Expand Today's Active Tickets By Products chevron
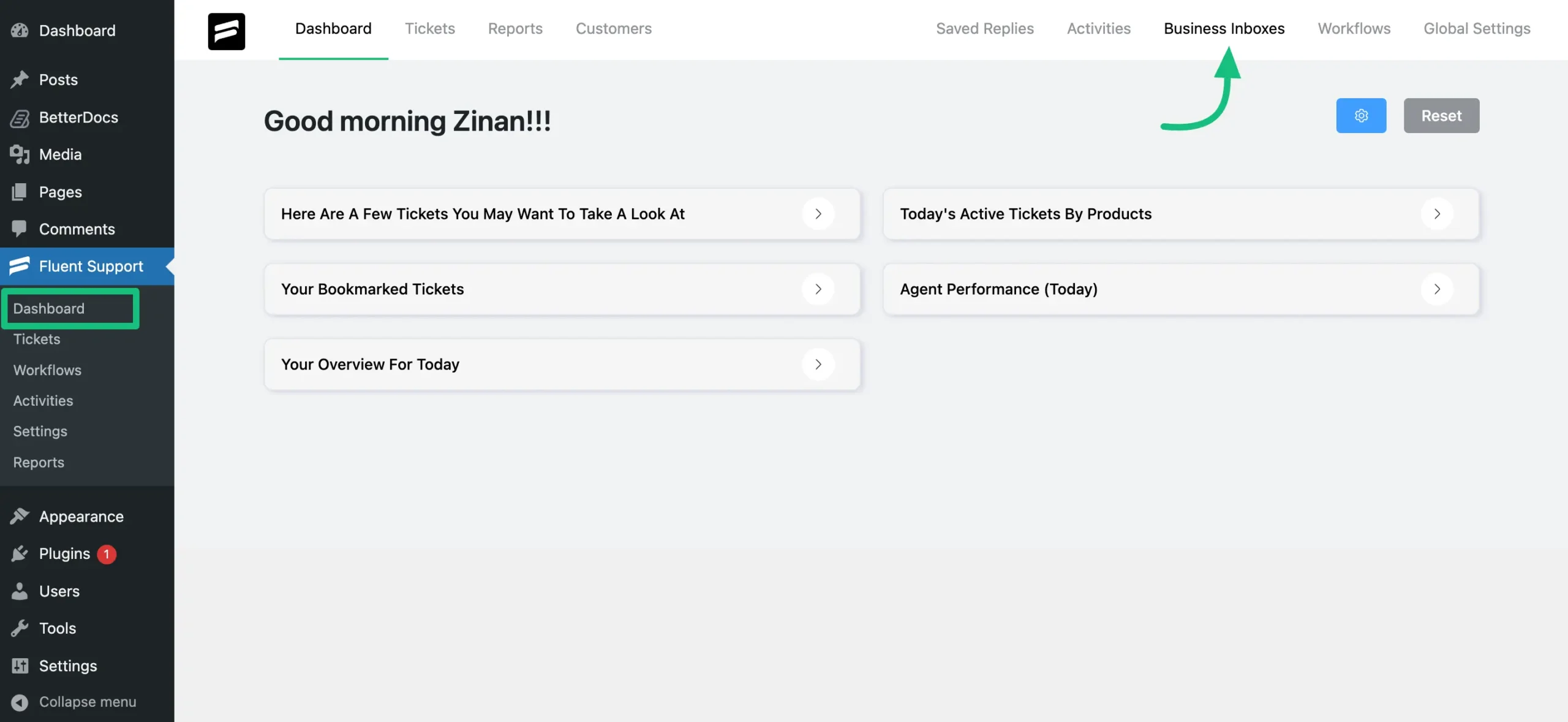This screenshot has width=1568, height=722. point(1437,213)
